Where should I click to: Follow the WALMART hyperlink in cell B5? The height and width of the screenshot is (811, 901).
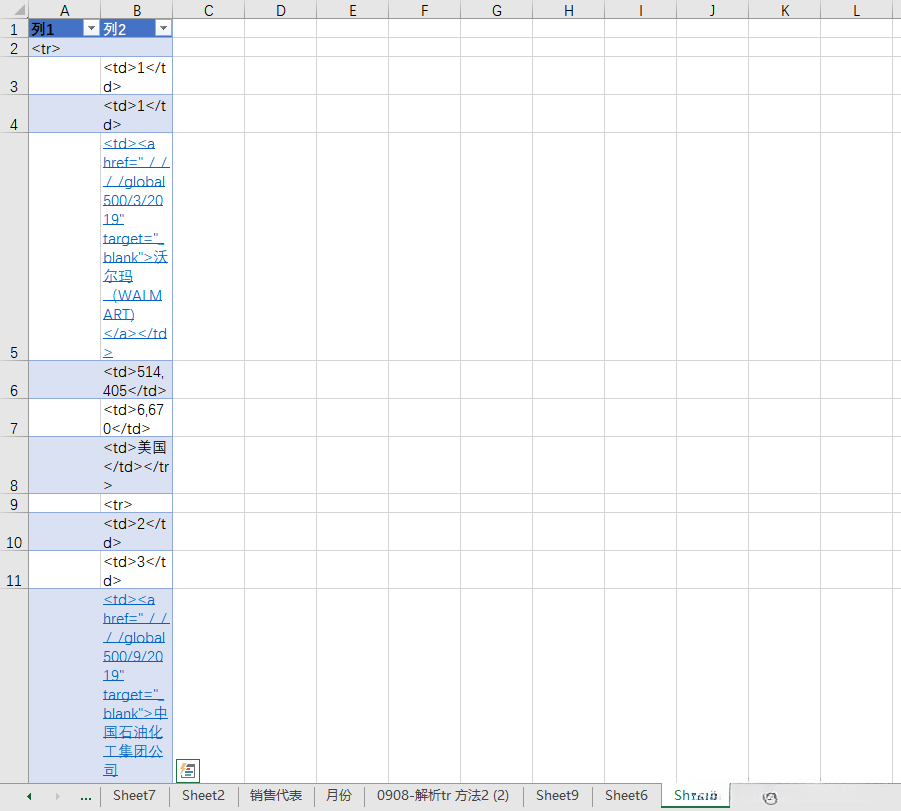point(136,247)
